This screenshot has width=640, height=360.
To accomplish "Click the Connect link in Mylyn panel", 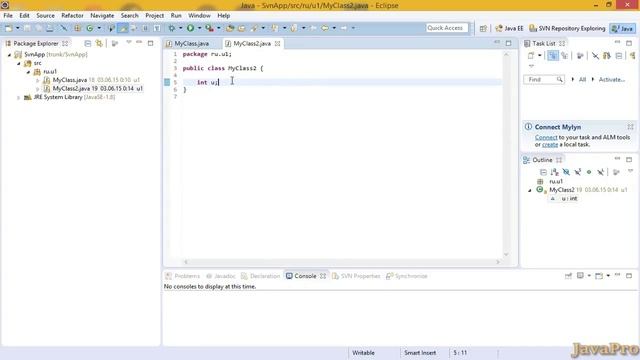I will [x=546, y=138].
